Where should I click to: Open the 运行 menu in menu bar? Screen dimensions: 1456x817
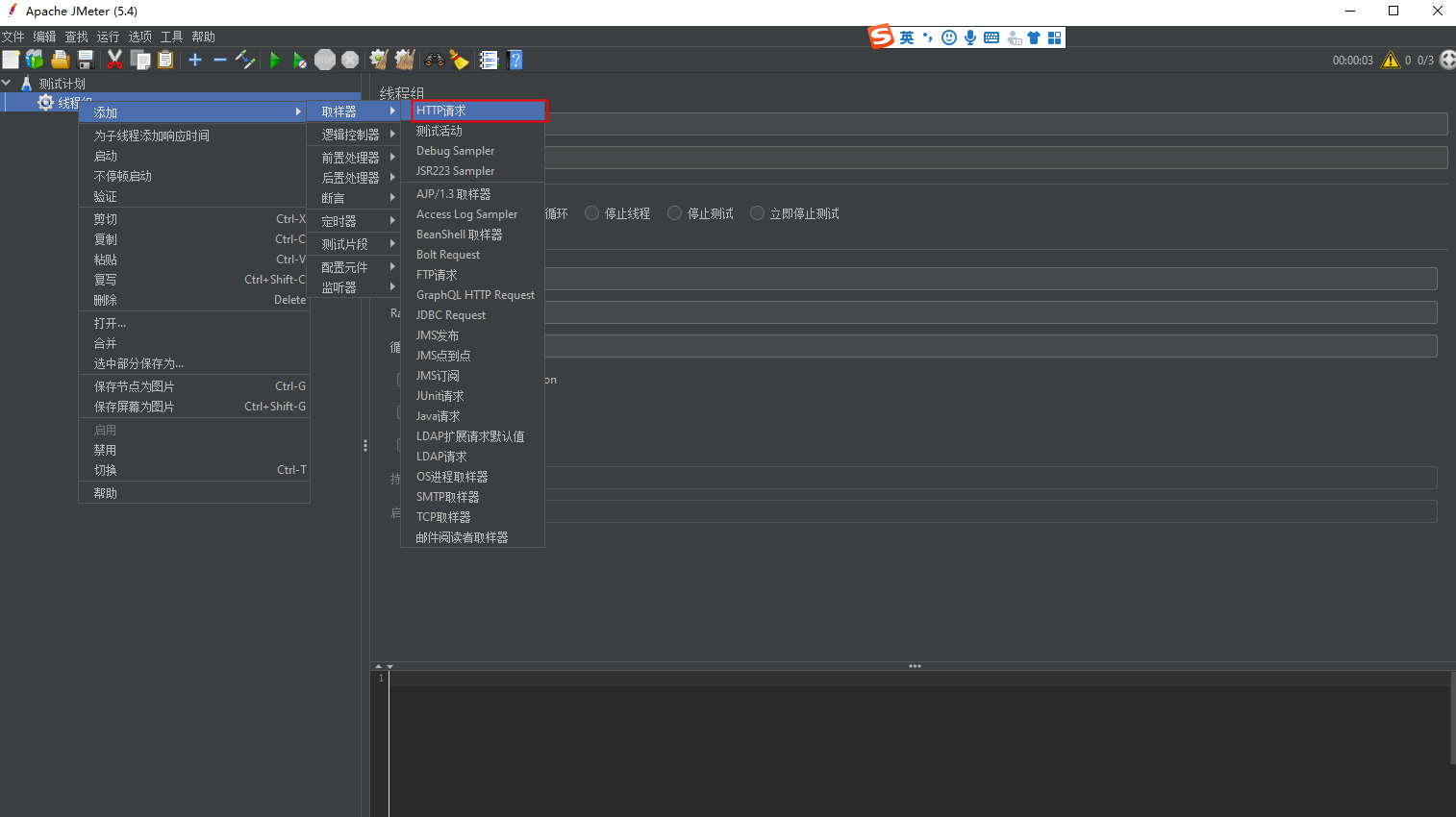108,37
